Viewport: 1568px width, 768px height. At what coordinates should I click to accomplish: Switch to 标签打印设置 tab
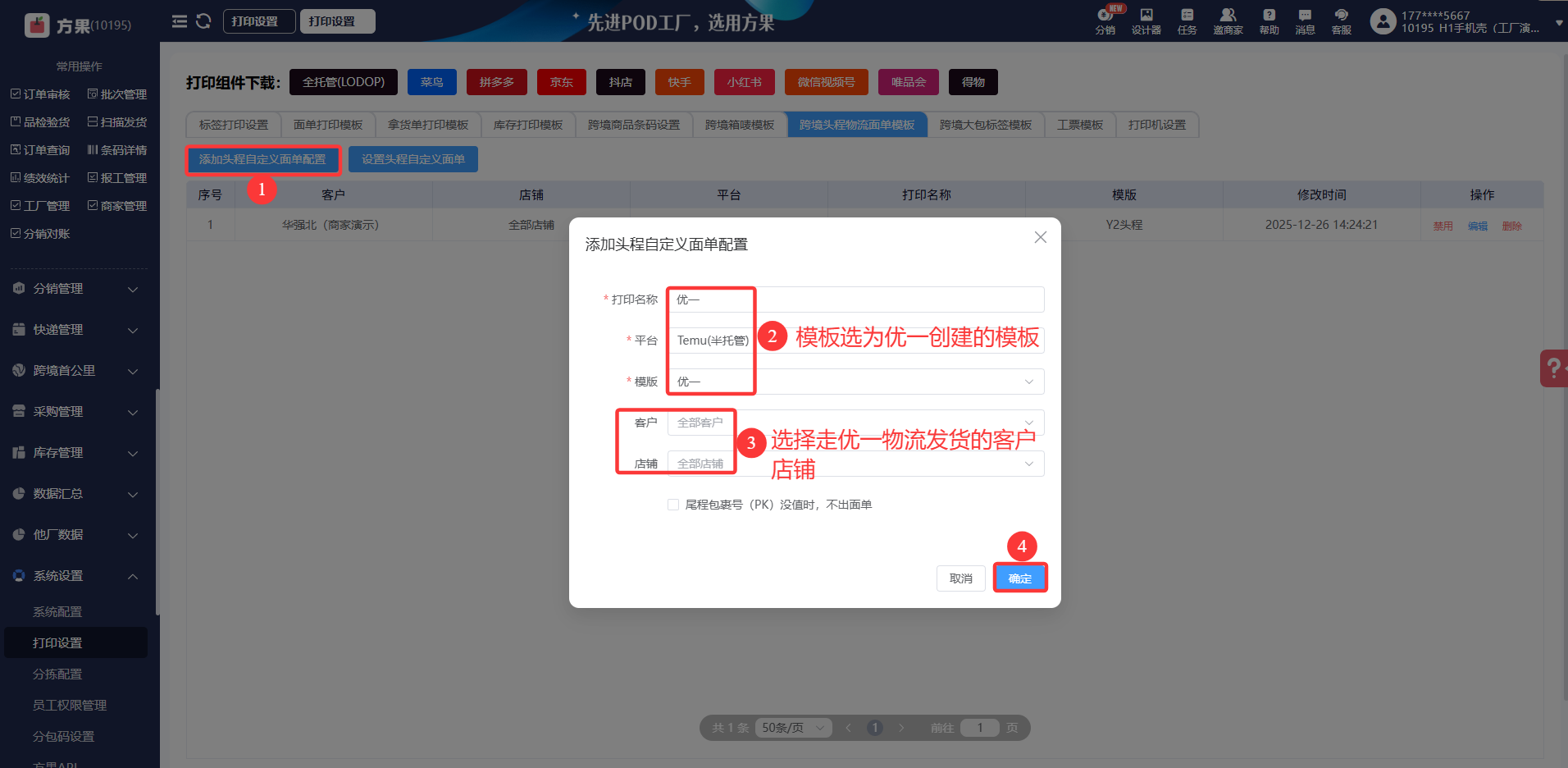click(x=234, y=125)
